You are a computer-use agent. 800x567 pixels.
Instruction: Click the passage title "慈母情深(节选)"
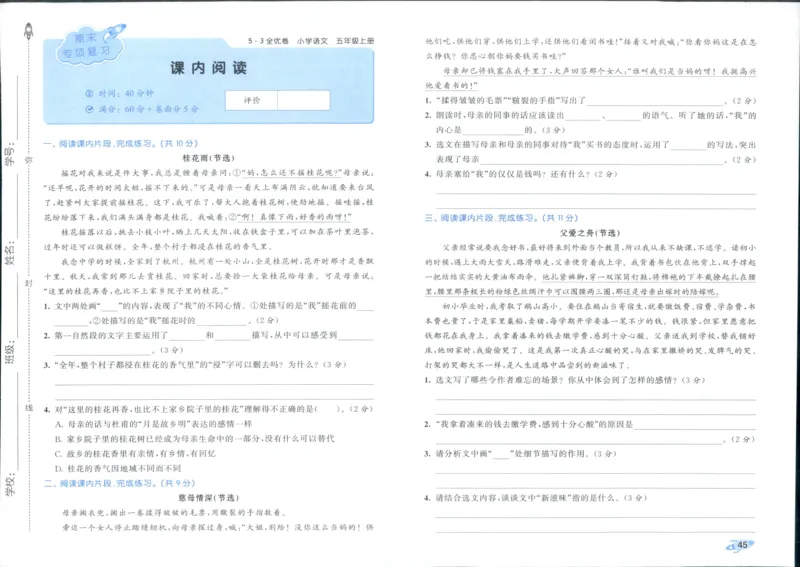[209, 498]
